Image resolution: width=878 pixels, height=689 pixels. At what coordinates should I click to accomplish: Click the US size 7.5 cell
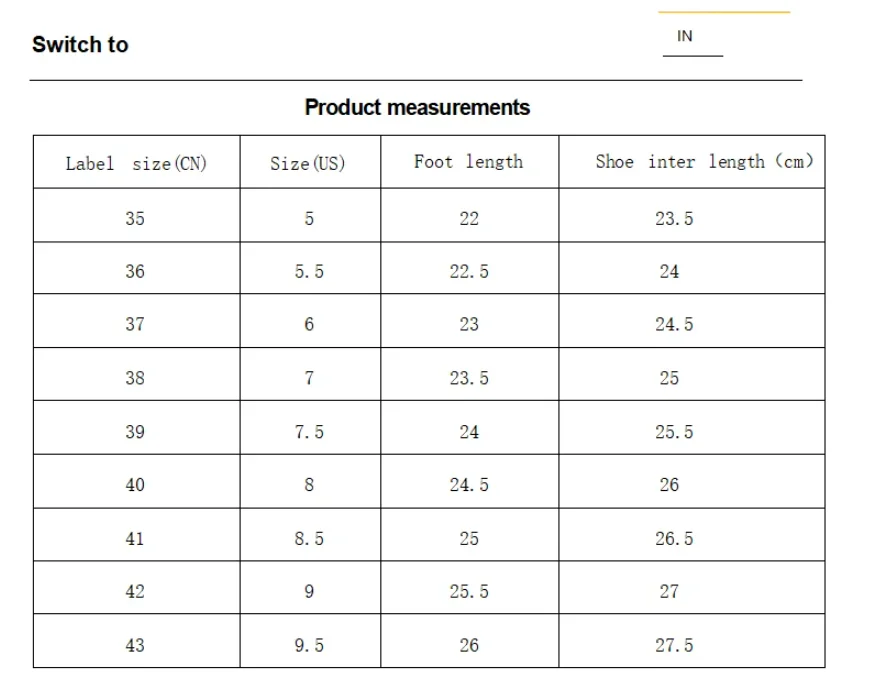[x=309, y=432]
